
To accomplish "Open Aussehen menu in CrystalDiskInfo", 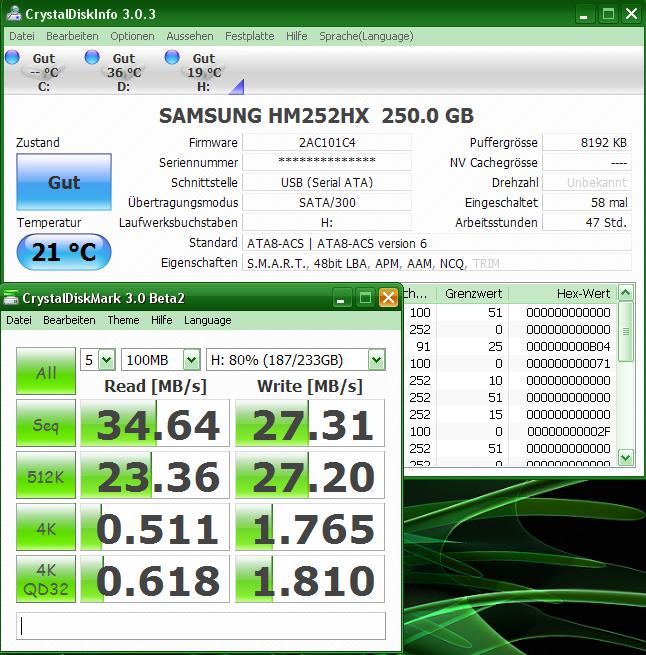I will click(x=190, y=36).
